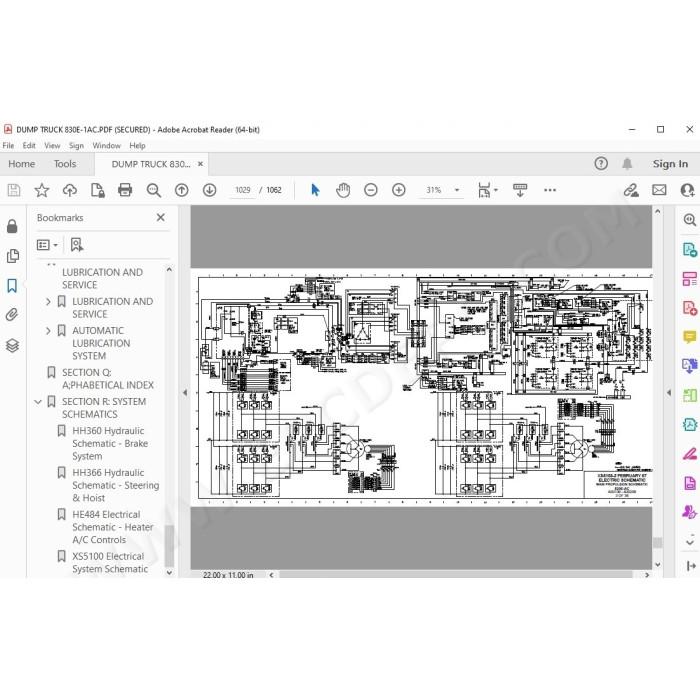
Task: Expand AUTOMATIC LUBRICATION SYSTEM bookmark
Action: click(48, 331)
